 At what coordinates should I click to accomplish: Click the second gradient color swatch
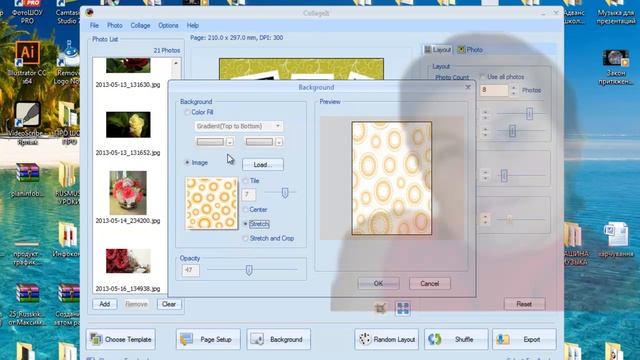[x=259, y=142]
